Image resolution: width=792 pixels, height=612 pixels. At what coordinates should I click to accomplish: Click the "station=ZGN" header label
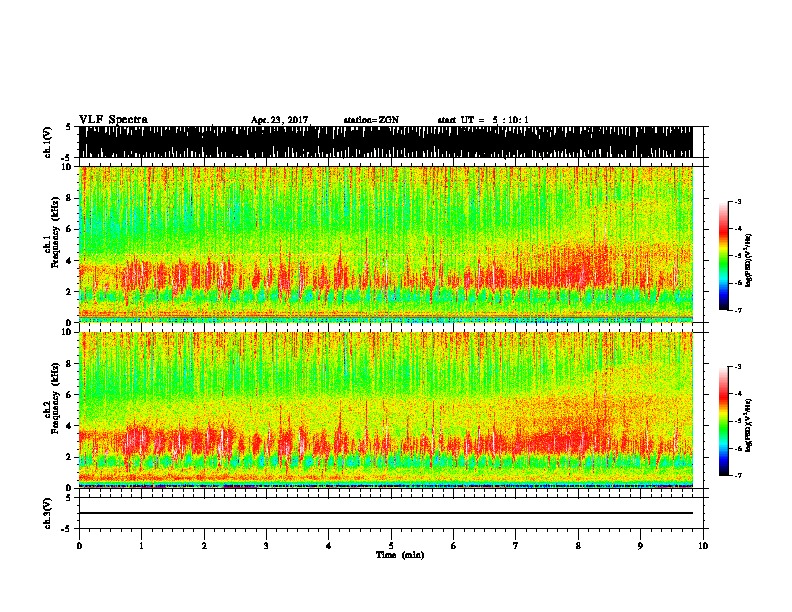pos(371,120)
